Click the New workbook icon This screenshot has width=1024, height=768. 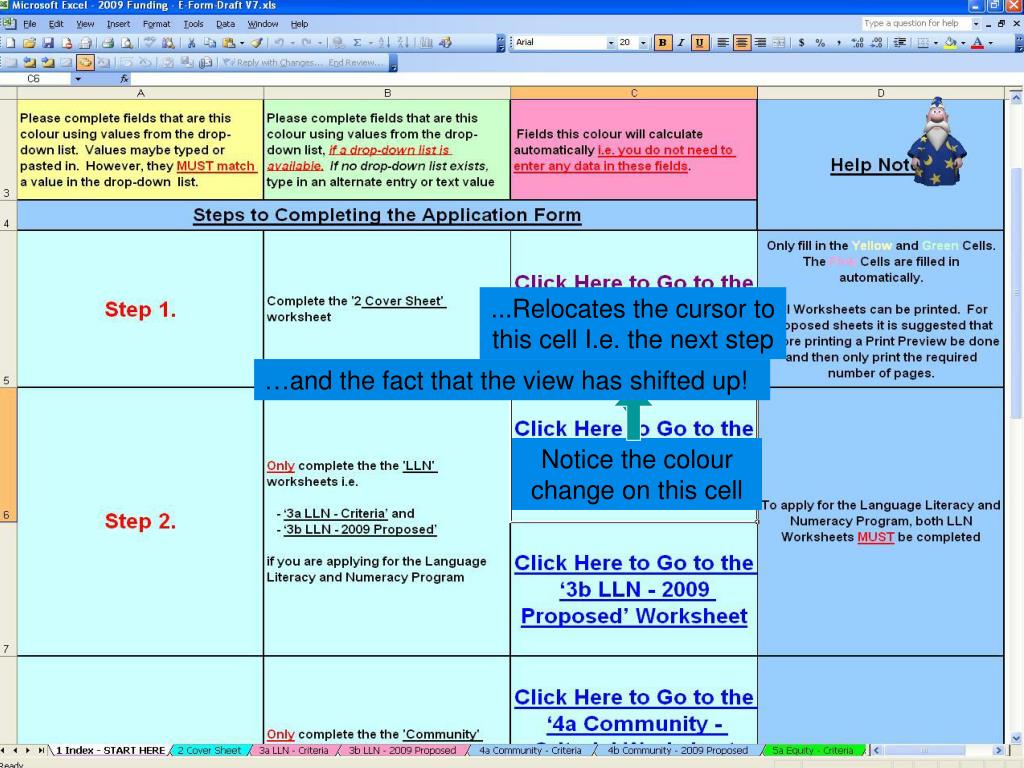point(10,42)
